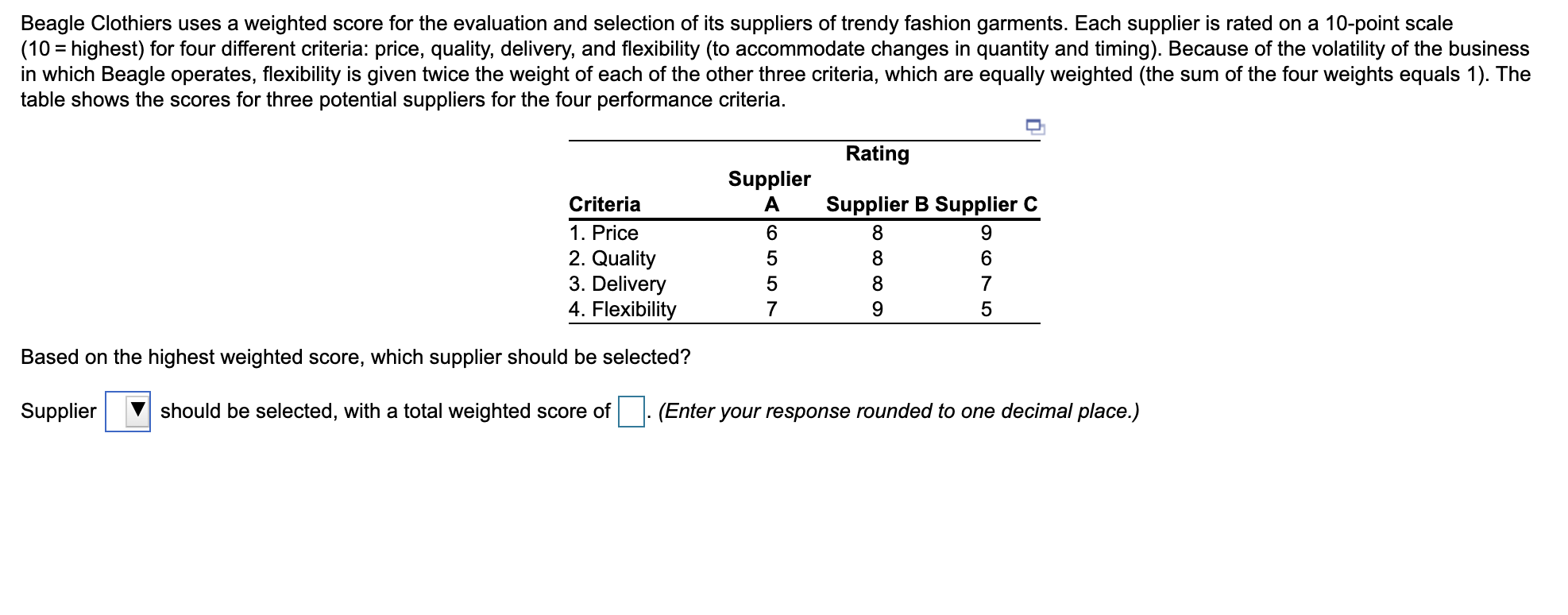Select the Supplier C column header
Screen dimensions: 1568x615
987,203
